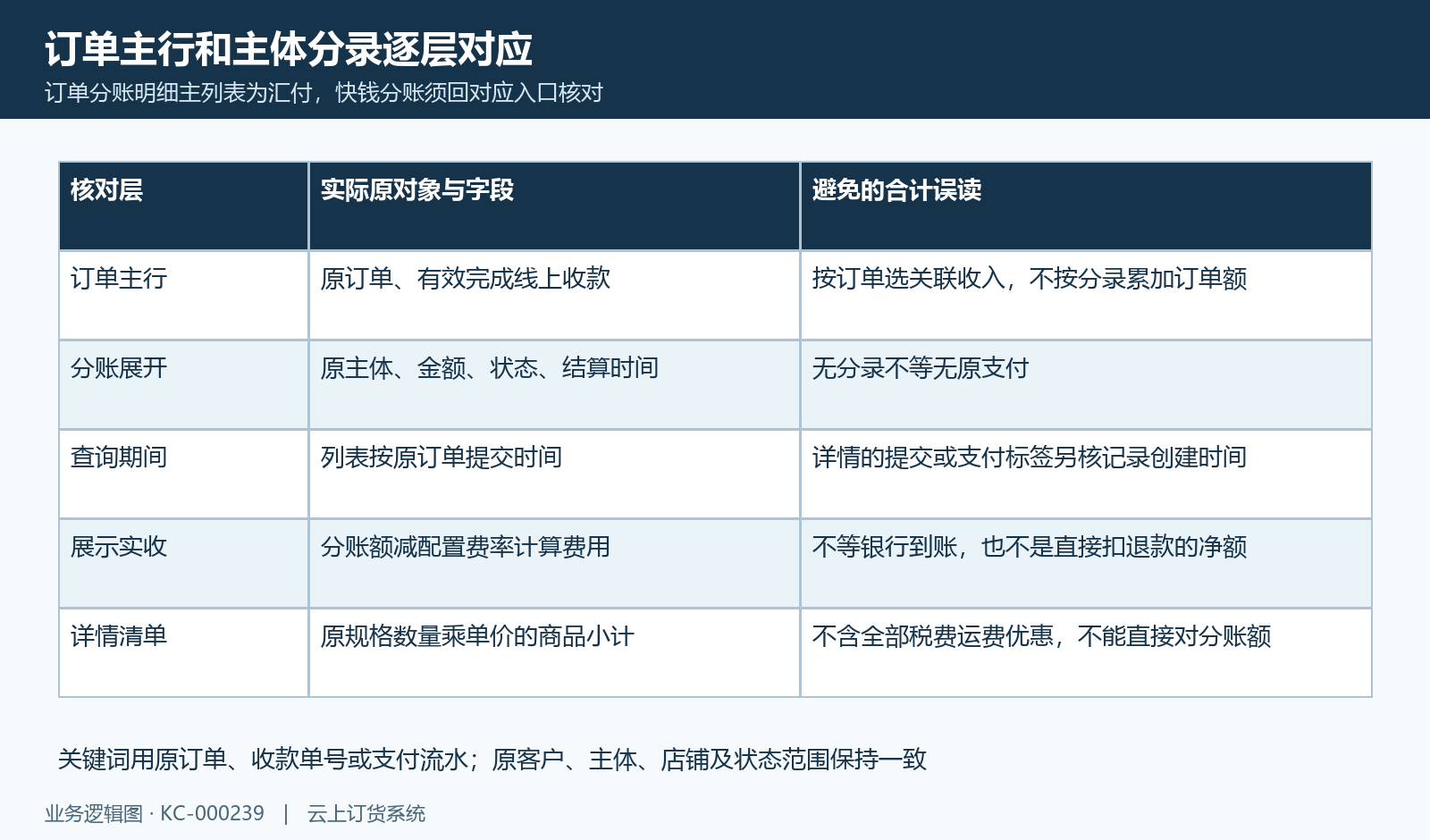Click the 核对层 column header

(184, 206)
